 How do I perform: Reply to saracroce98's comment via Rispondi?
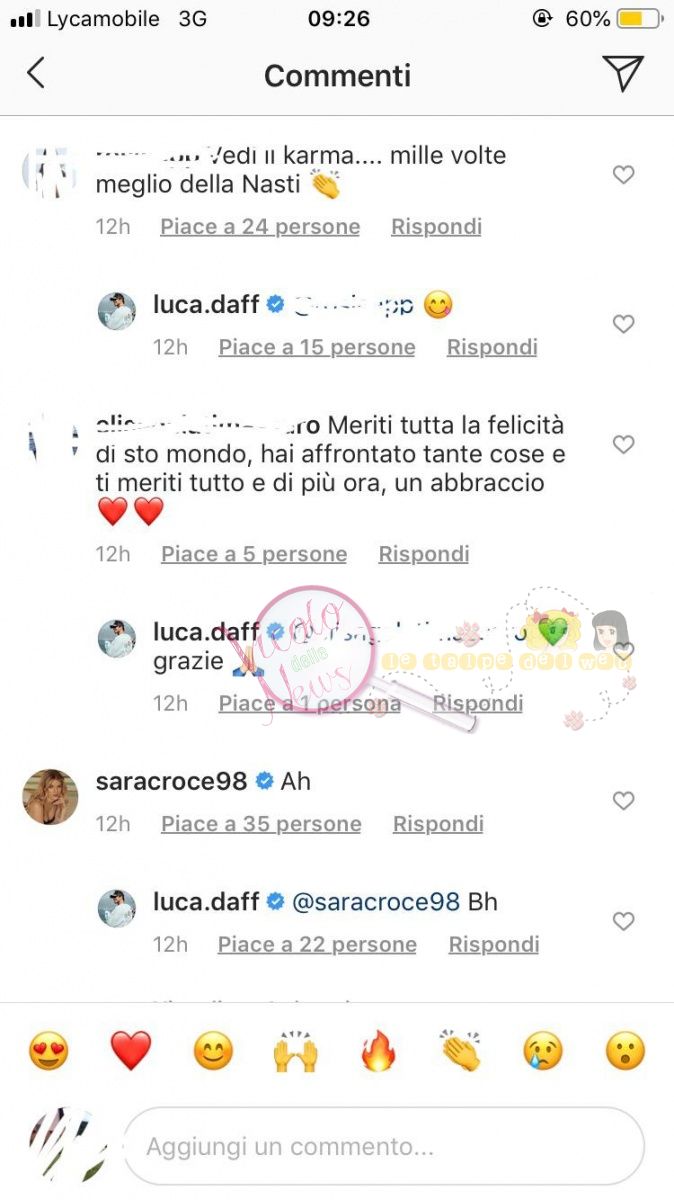tap(438, 824)
